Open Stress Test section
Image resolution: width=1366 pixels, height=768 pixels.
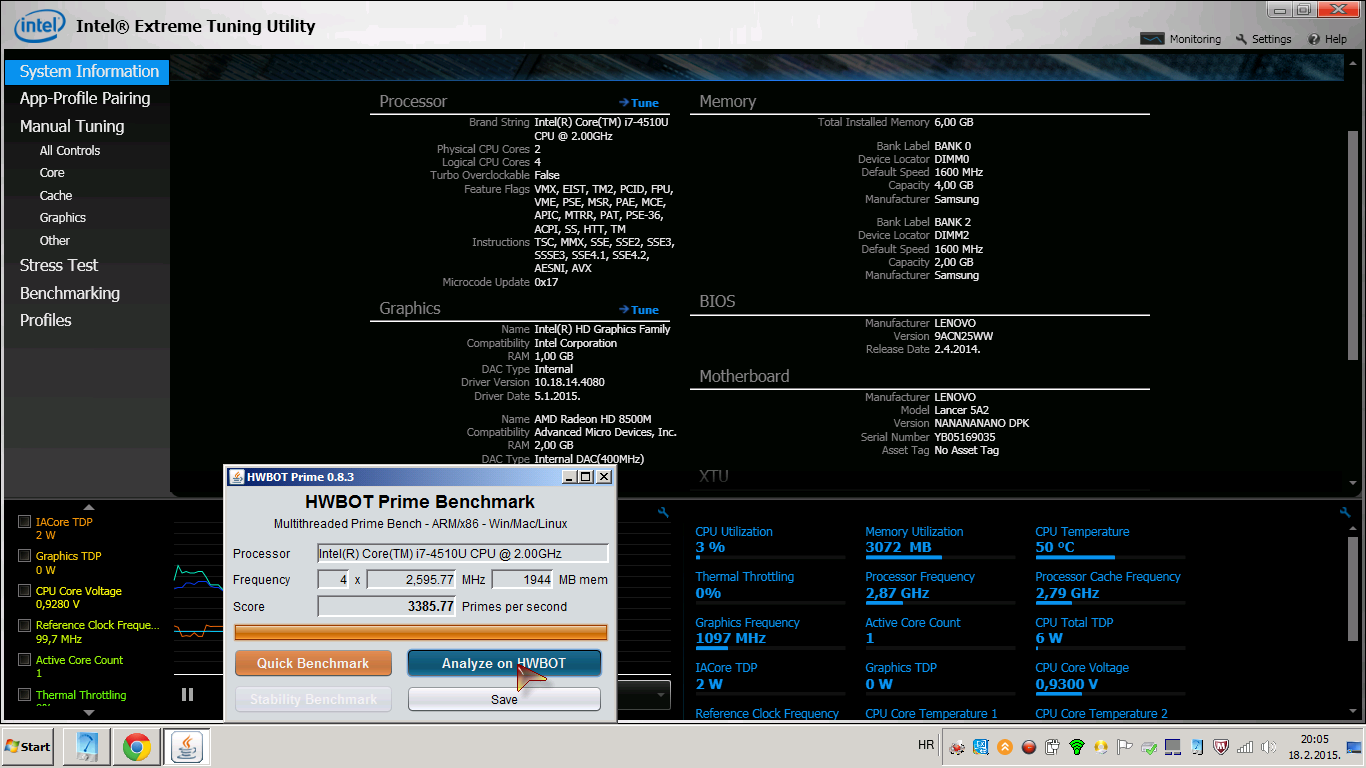(x=59, y=265)
